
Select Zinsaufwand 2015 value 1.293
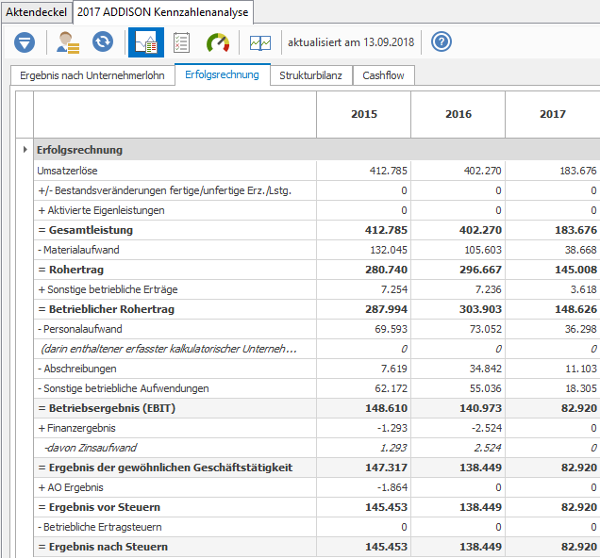[394, 448]
